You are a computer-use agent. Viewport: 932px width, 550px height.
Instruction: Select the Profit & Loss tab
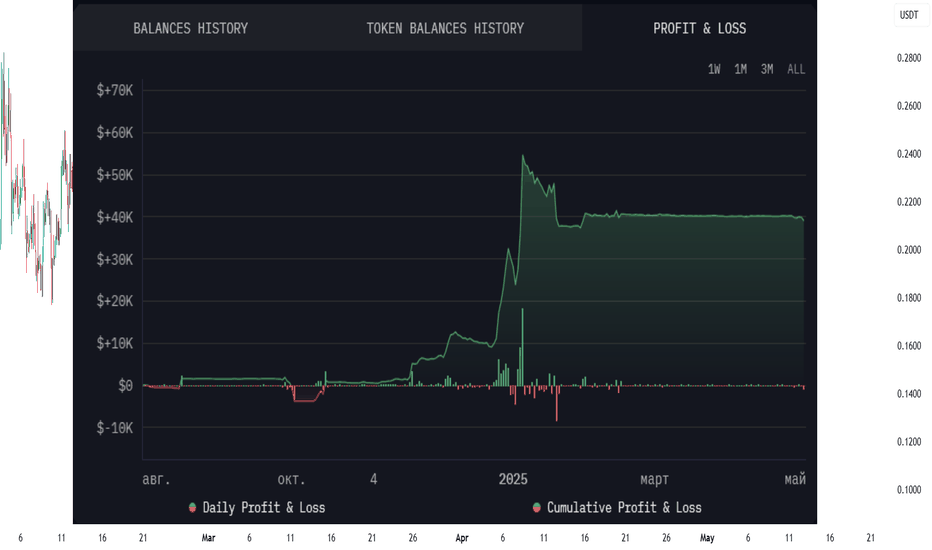point(700,28)
